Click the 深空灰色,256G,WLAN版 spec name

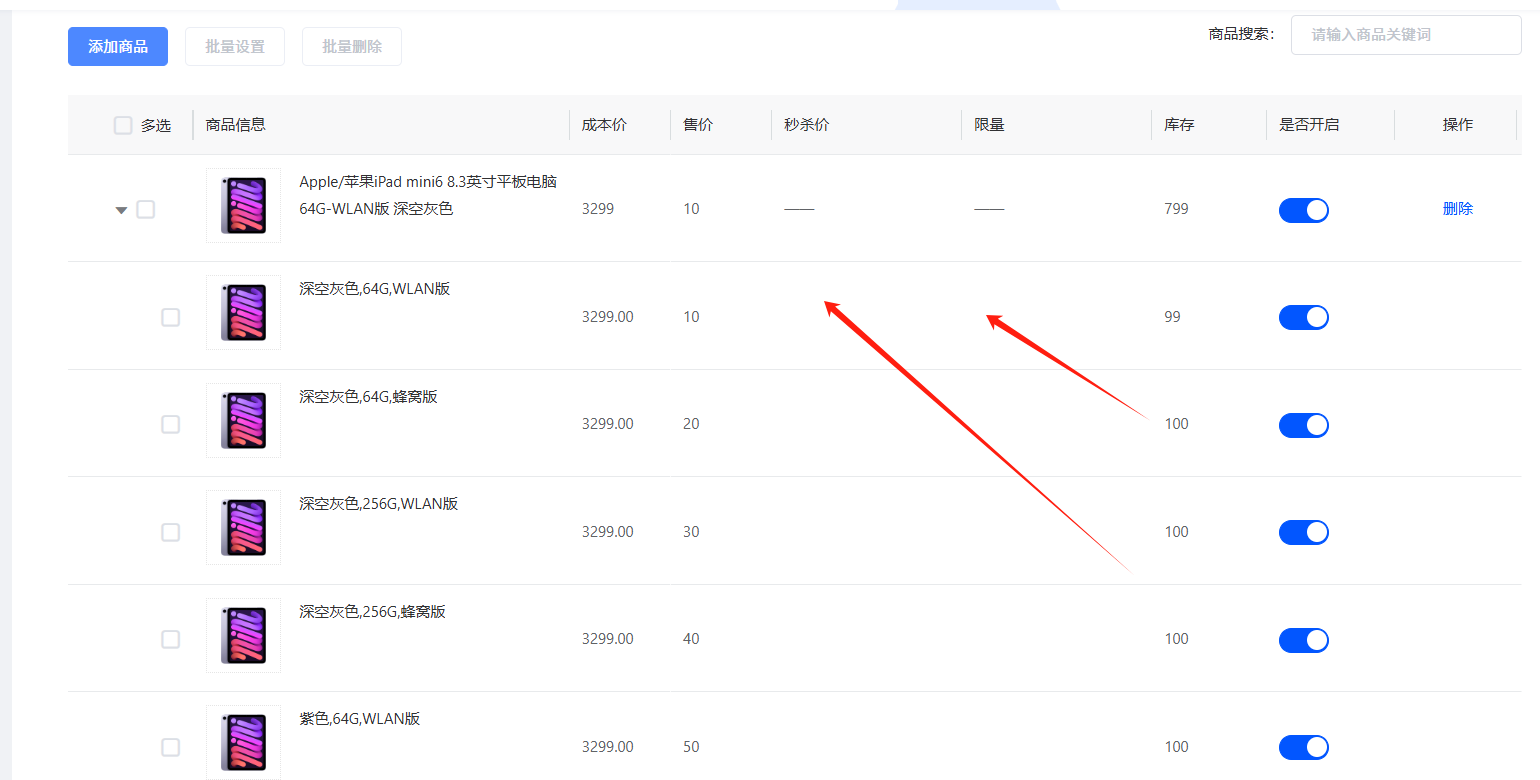click(x=379, y=504)
